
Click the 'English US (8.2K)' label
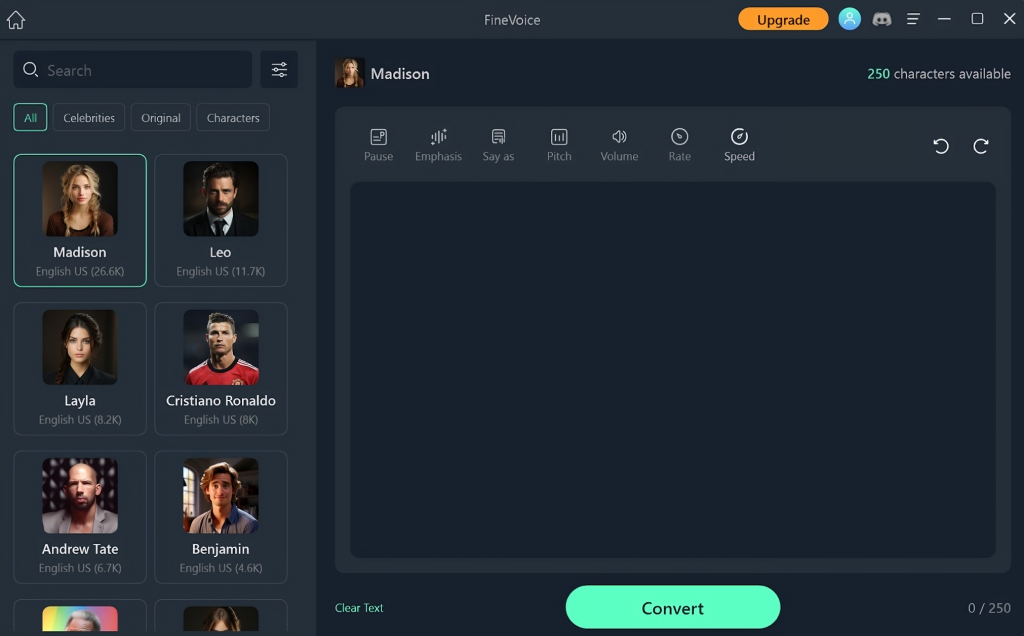point(80,419)
